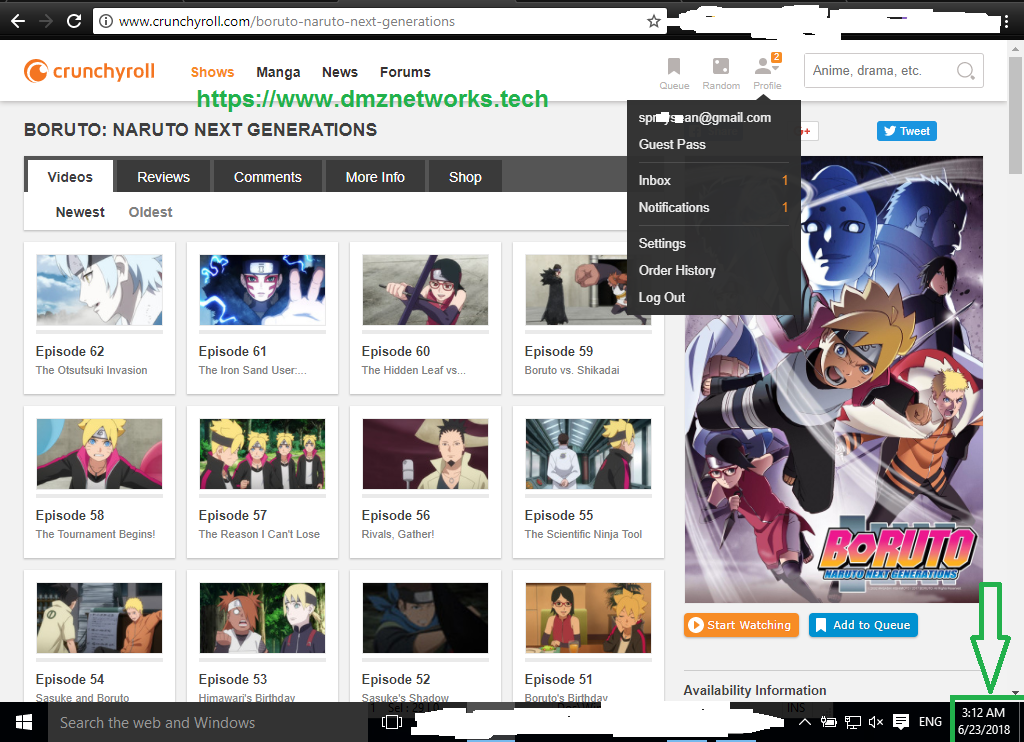Click inside the URL address bar

(x=379, y=22)
